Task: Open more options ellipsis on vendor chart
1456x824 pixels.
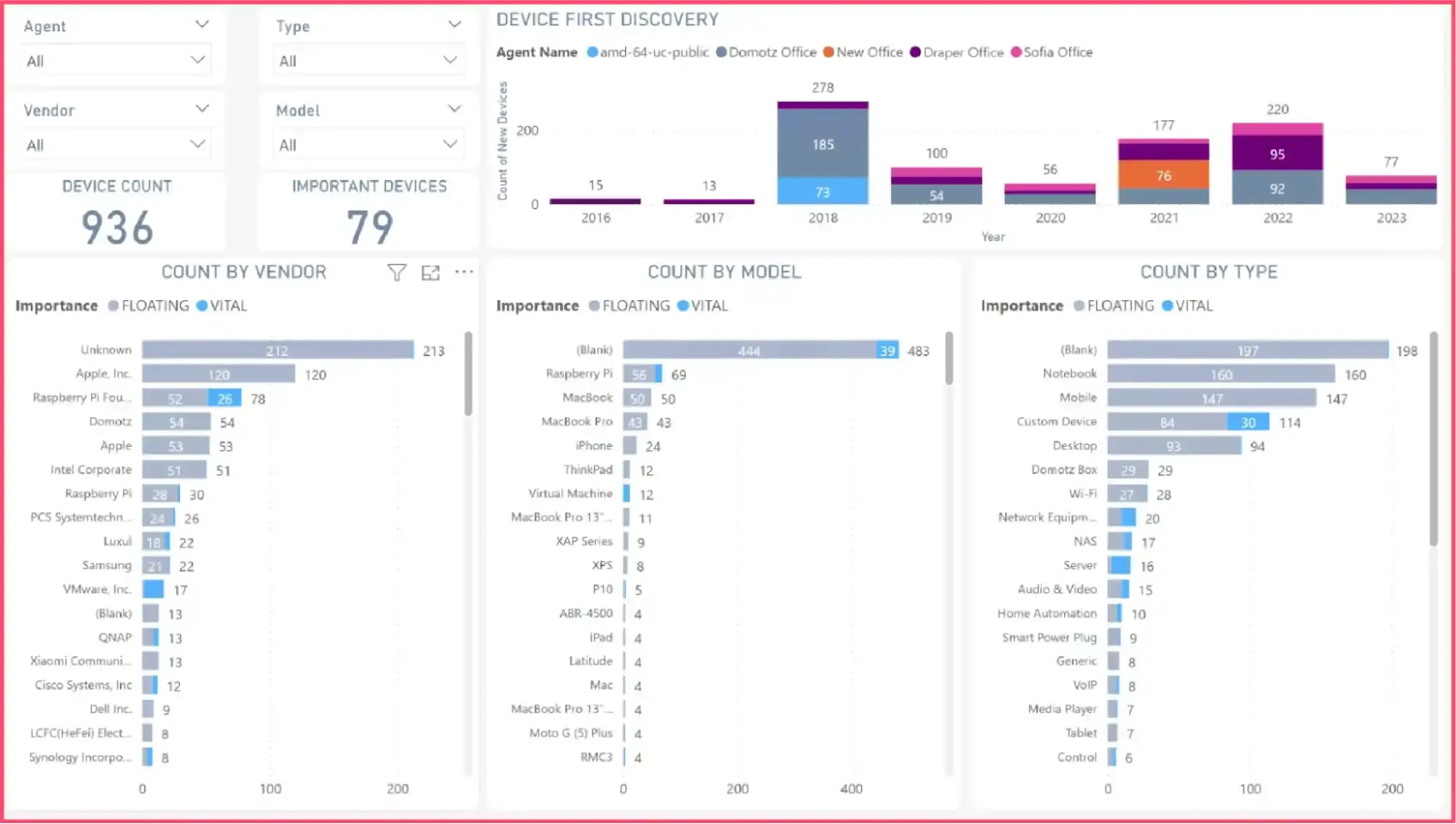Action: [464, 272]
